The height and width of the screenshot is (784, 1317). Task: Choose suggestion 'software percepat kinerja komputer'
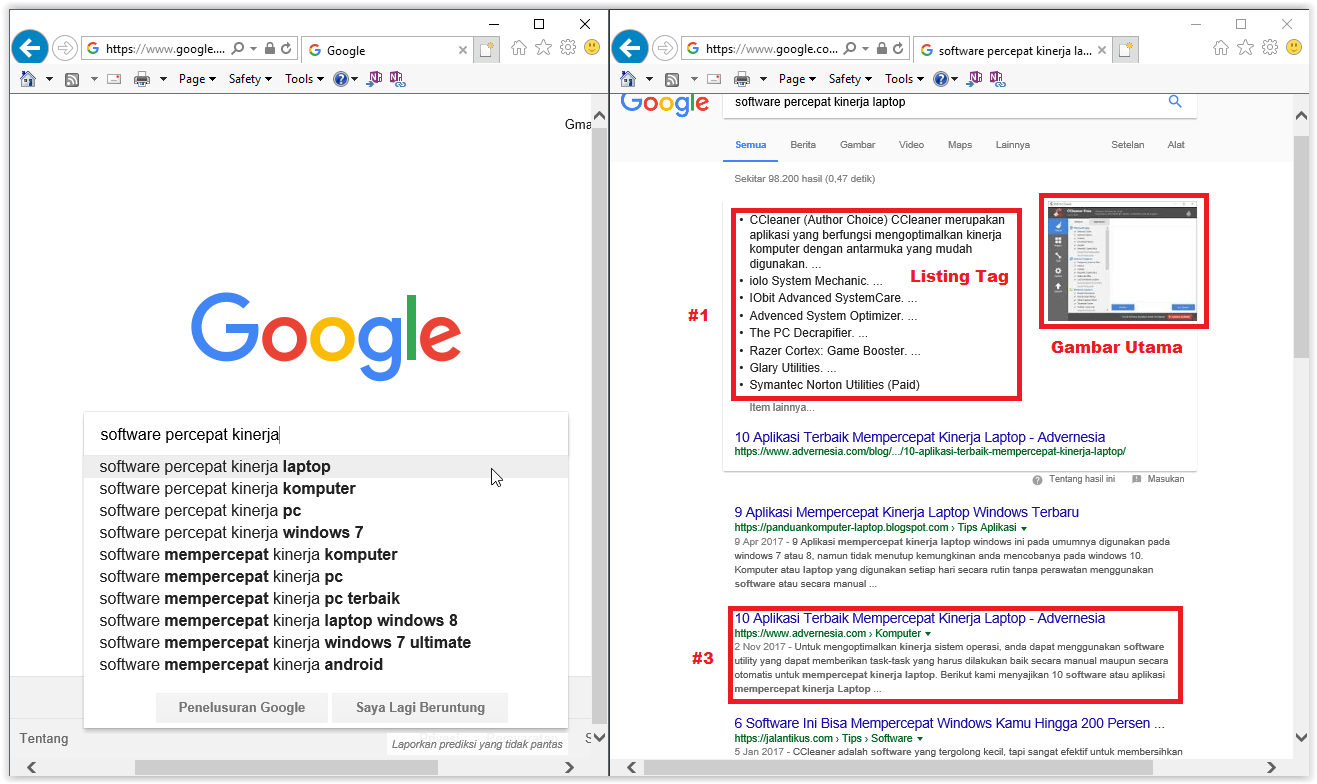326,489
